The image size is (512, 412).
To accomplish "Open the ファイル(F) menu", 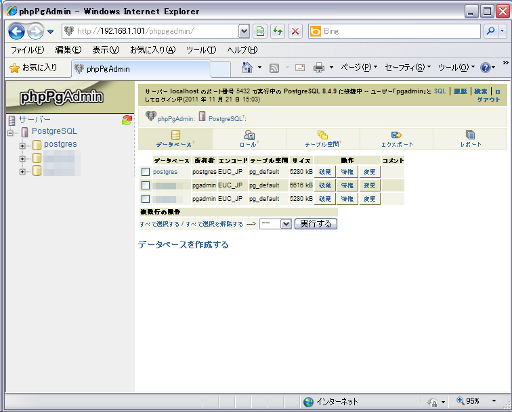I will coord(27,50).
